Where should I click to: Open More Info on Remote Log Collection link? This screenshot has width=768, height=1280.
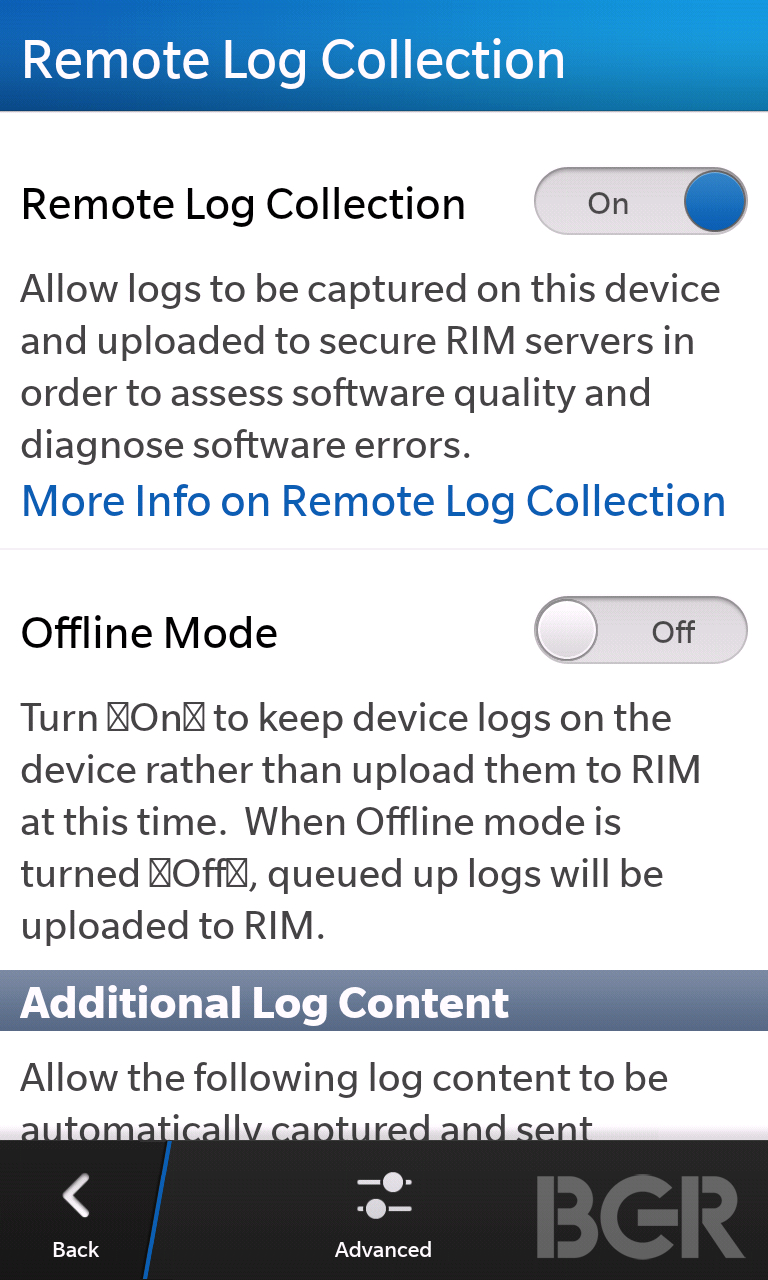(373, 500)
